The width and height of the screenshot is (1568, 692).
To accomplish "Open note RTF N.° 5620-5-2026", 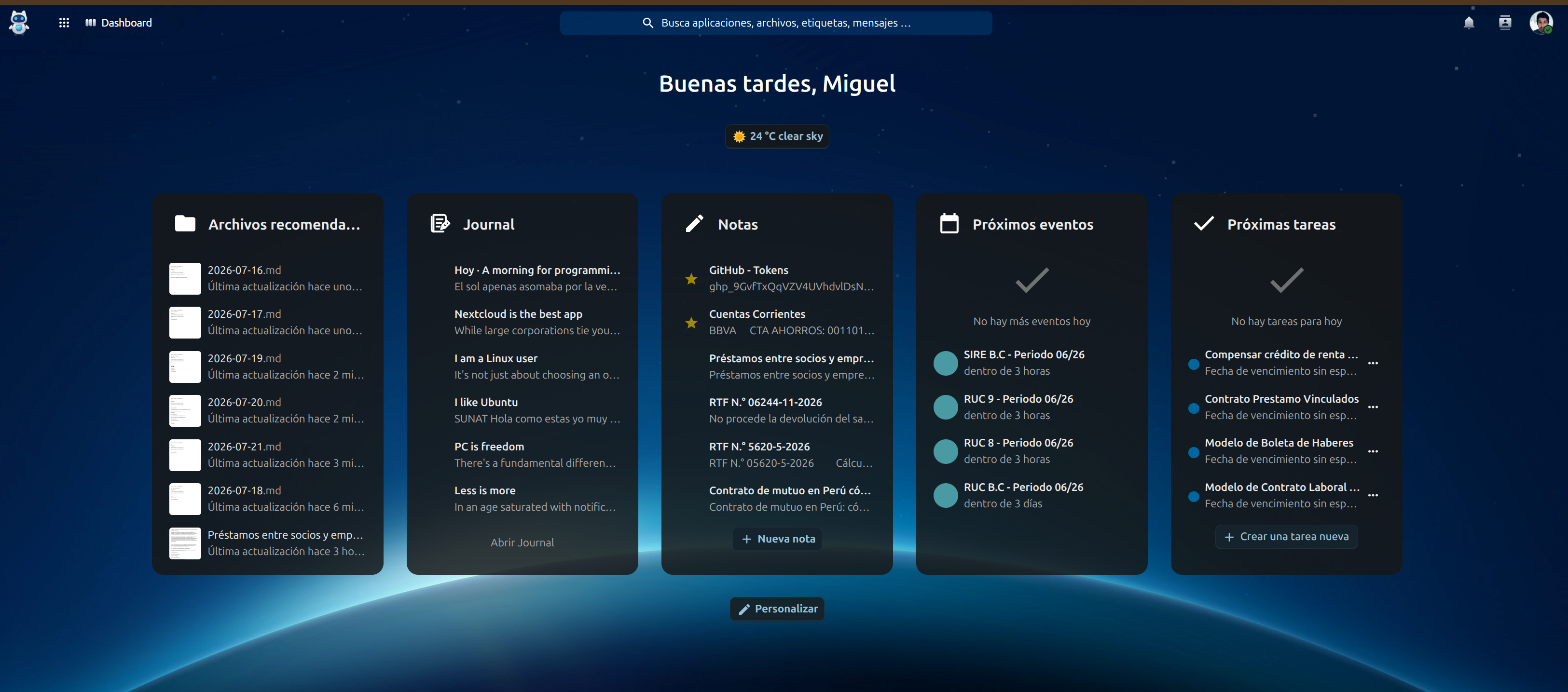I will pyautogui.click(x=777, y=455).
